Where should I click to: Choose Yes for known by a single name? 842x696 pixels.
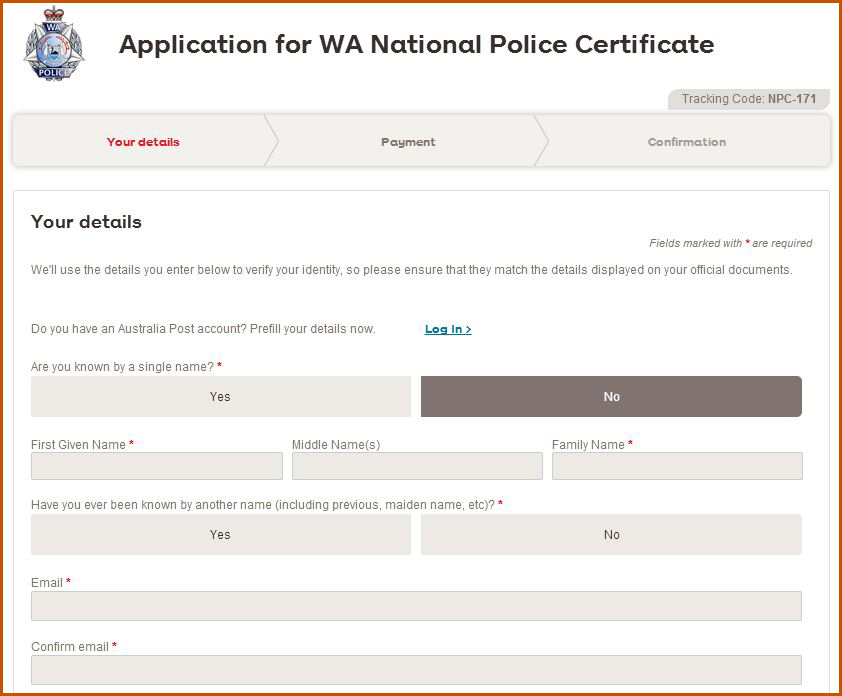(x=221, y=396)
